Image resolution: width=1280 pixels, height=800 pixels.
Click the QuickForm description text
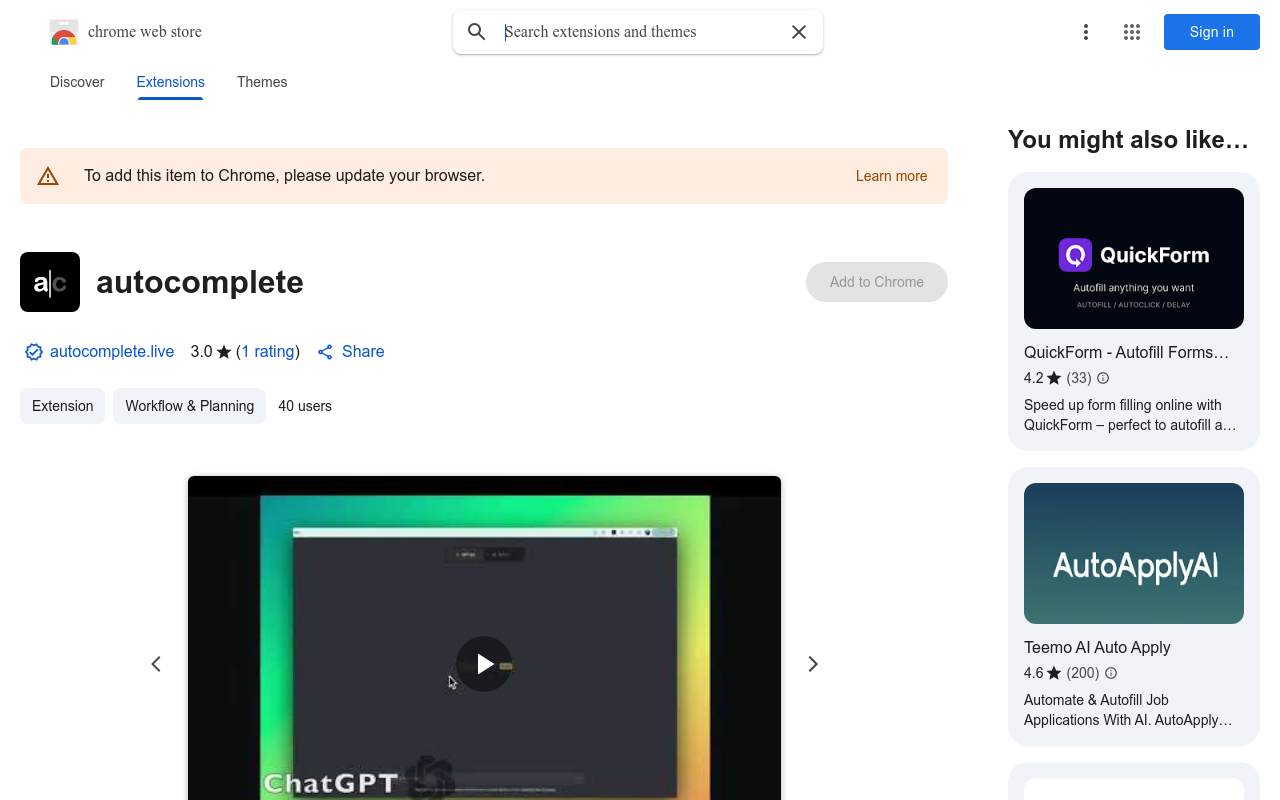pyautogui.click(x=1130, y=415)
